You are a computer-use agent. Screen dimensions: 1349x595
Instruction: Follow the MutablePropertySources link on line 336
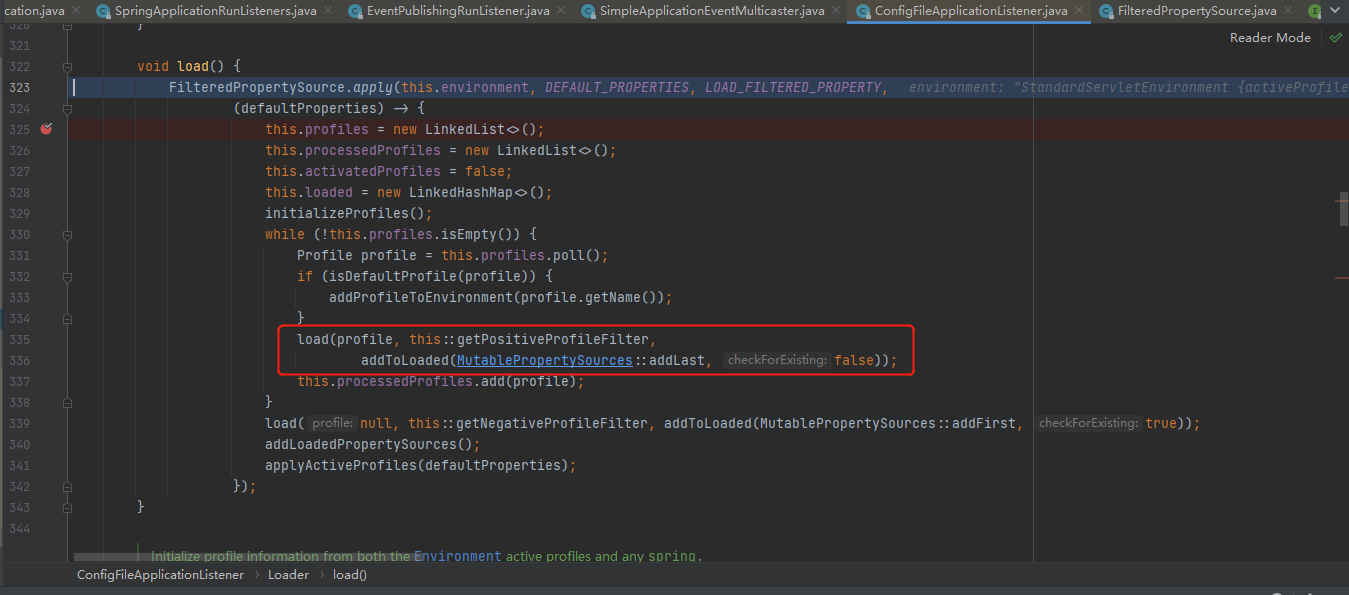coord(544,360)
